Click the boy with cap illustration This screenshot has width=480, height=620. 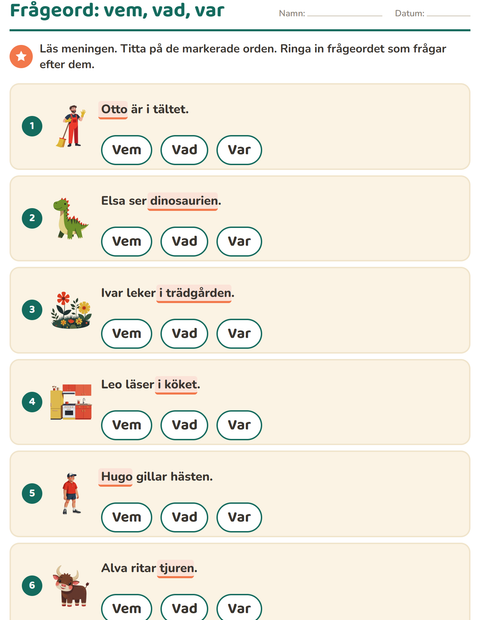[71, 493]
